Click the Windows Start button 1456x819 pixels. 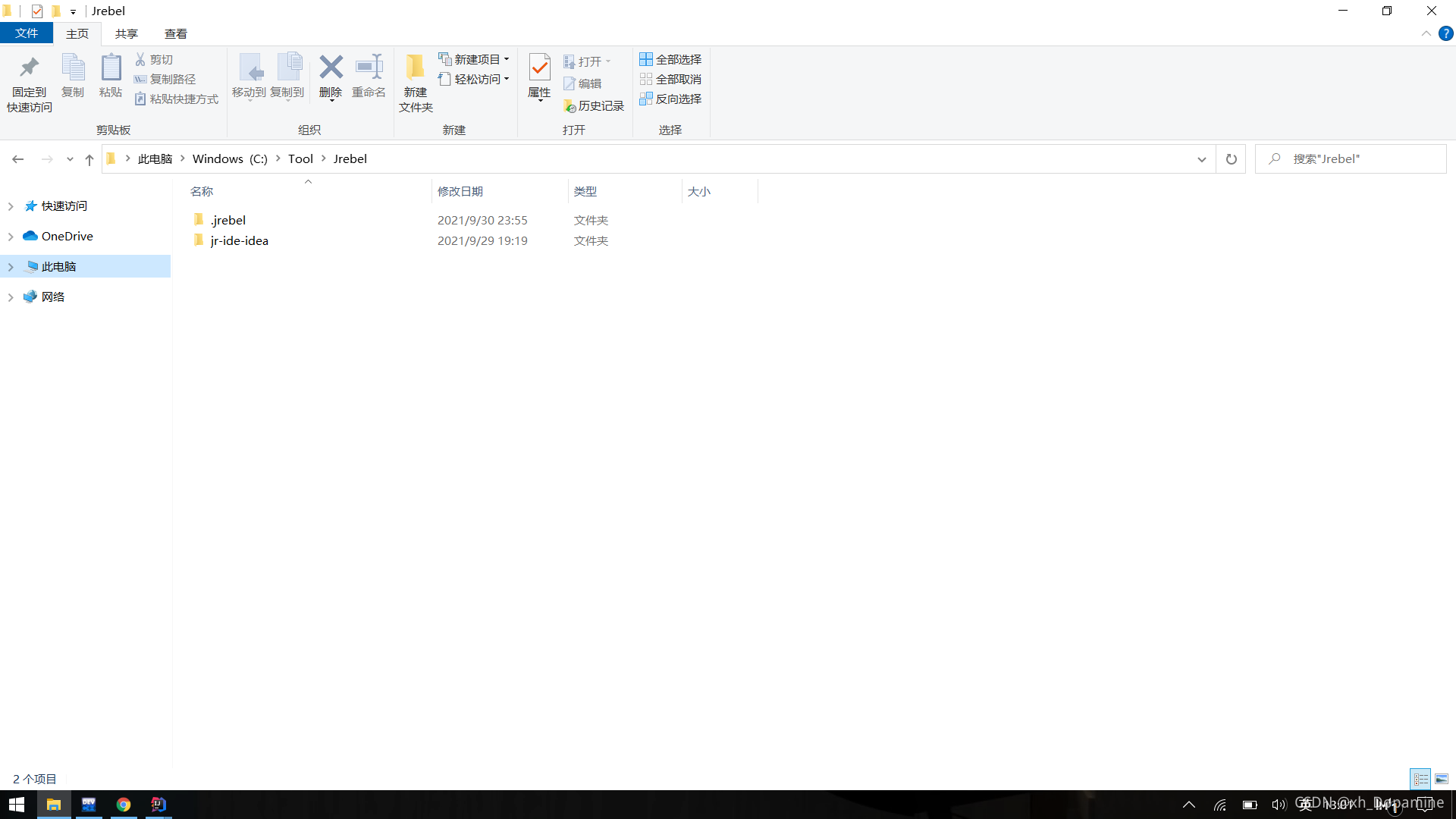point(17,805)
